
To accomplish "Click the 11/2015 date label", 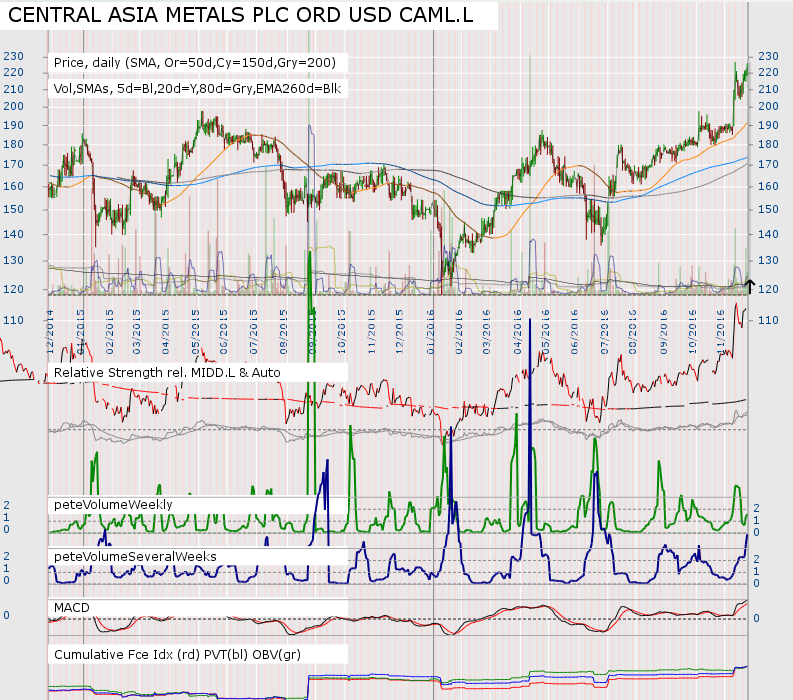I will 372,332.
